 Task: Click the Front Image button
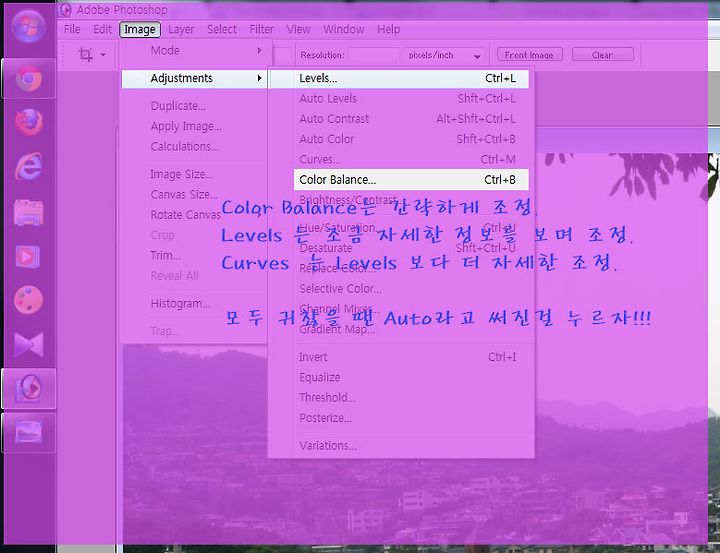click(529, 55)
